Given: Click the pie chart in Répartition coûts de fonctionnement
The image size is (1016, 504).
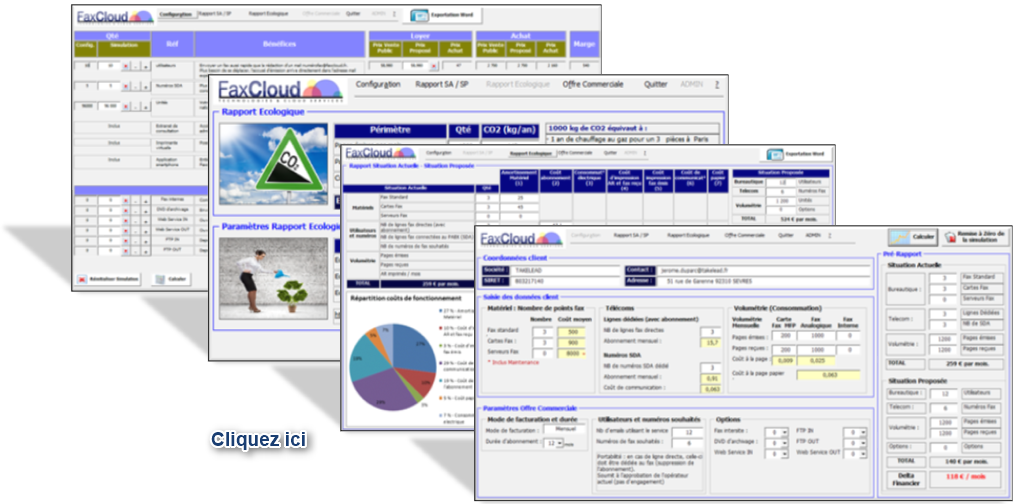Looking at the screenshot, I should [x=393, y=367].
